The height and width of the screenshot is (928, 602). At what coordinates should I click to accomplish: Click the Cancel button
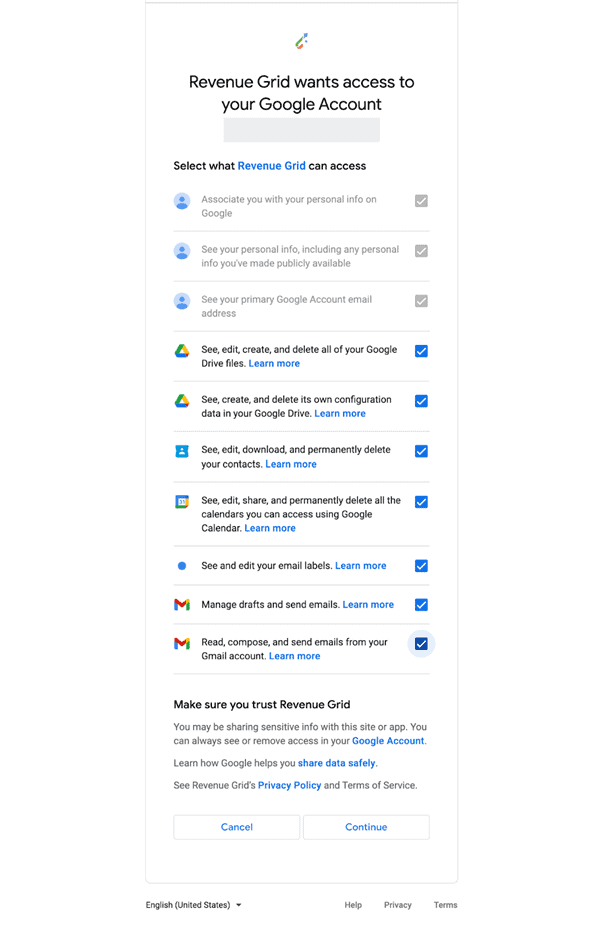(237, 827)
